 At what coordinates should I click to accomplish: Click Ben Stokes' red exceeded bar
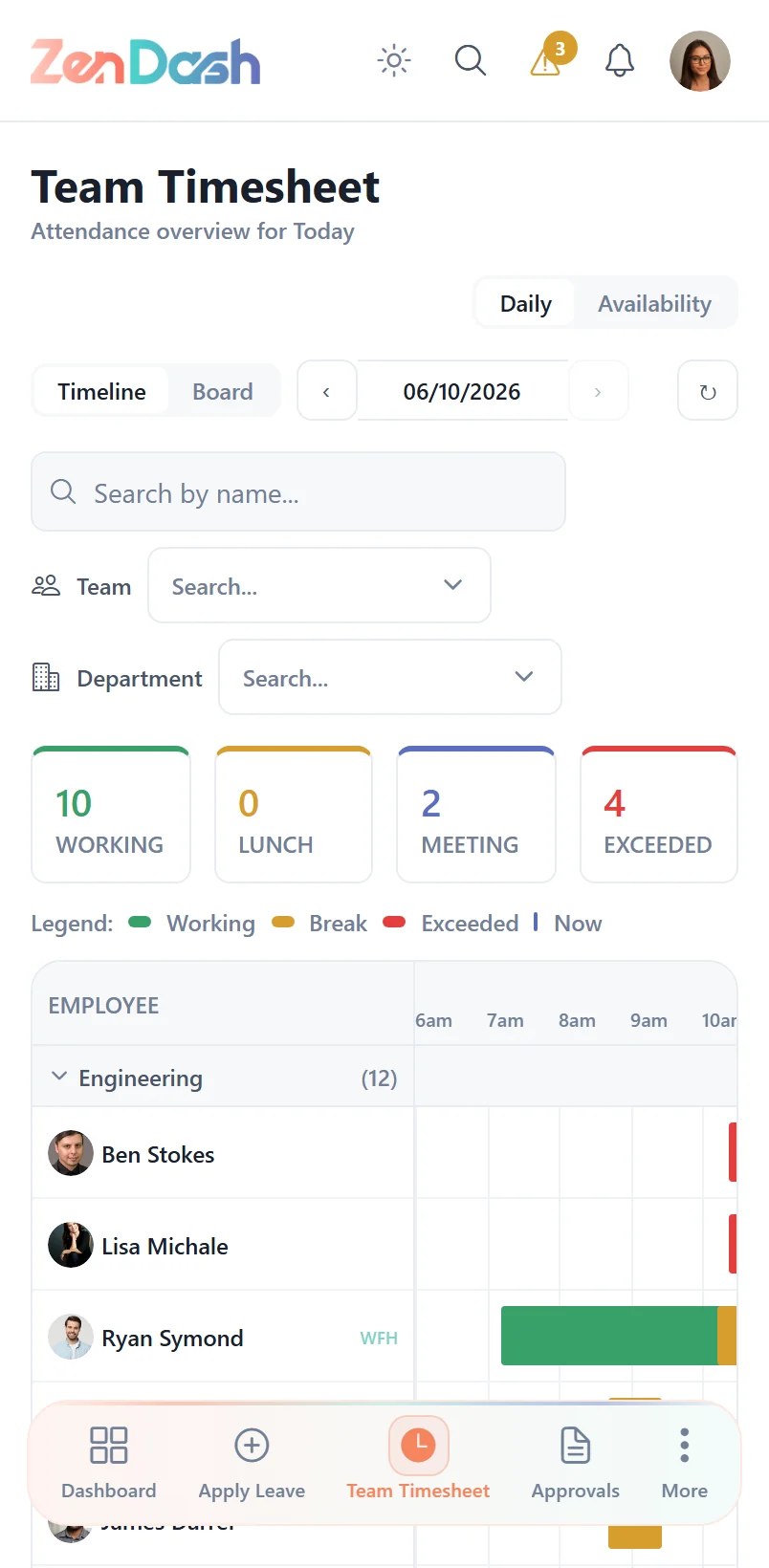(733, 1152)
